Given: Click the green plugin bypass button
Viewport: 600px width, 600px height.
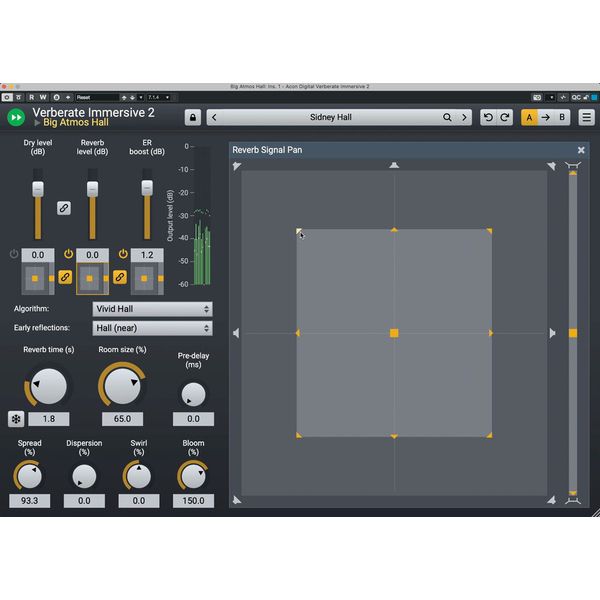Looking at the screenshot, I should coord(16,117).
